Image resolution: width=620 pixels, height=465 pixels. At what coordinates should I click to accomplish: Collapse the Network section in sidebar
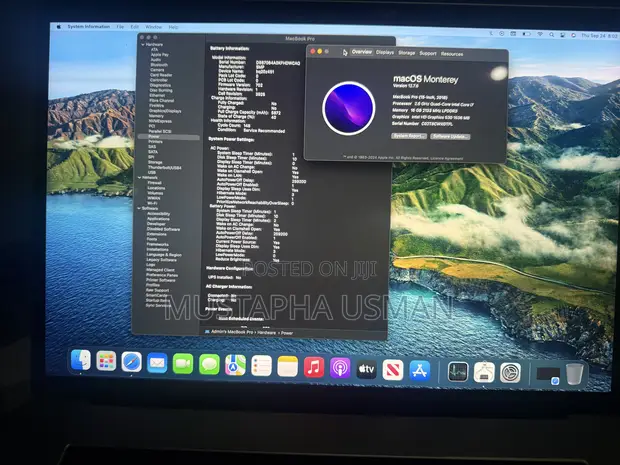pos(139,178)
